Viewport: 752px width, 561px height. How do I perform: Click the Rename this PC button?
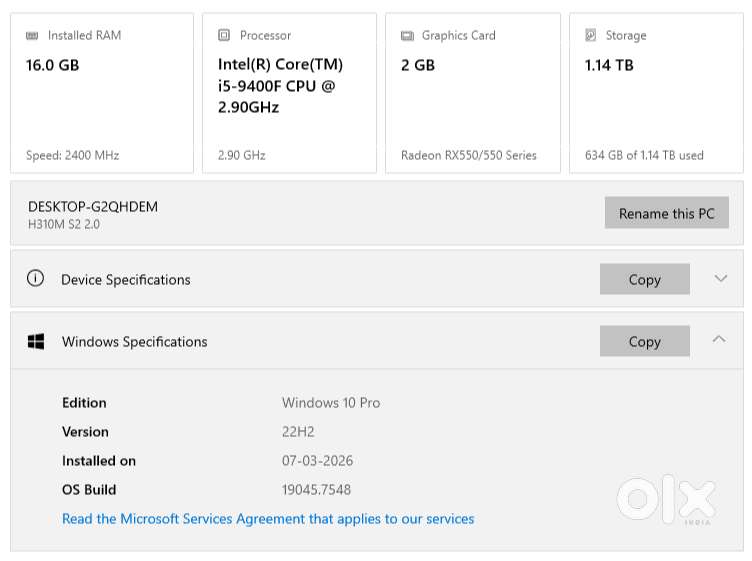667,212
